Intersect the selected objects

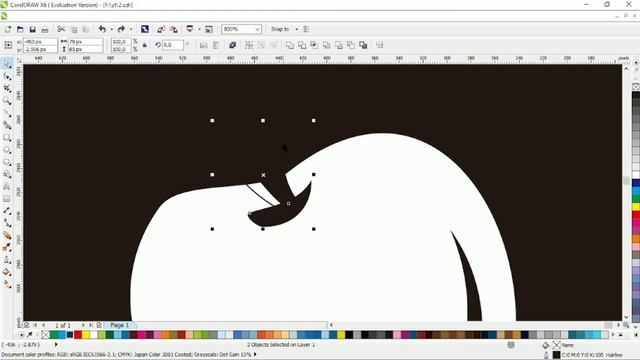pos(314,45)
